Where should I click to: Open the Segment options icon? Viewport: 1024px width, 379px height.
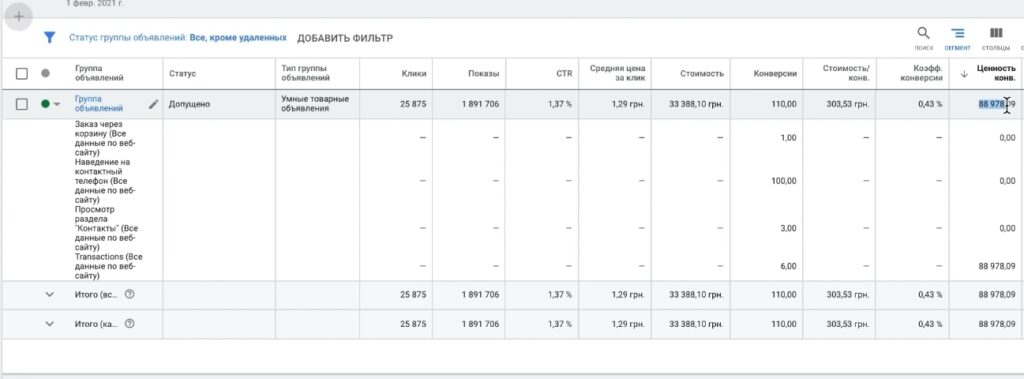(957, 33)
